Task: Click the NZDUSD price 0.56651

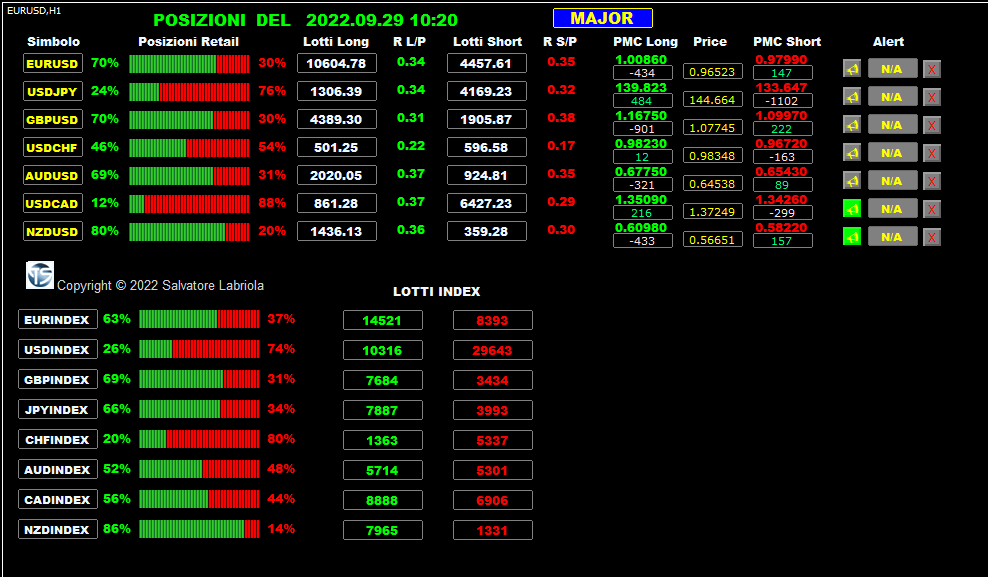Action: coord(712,239)
